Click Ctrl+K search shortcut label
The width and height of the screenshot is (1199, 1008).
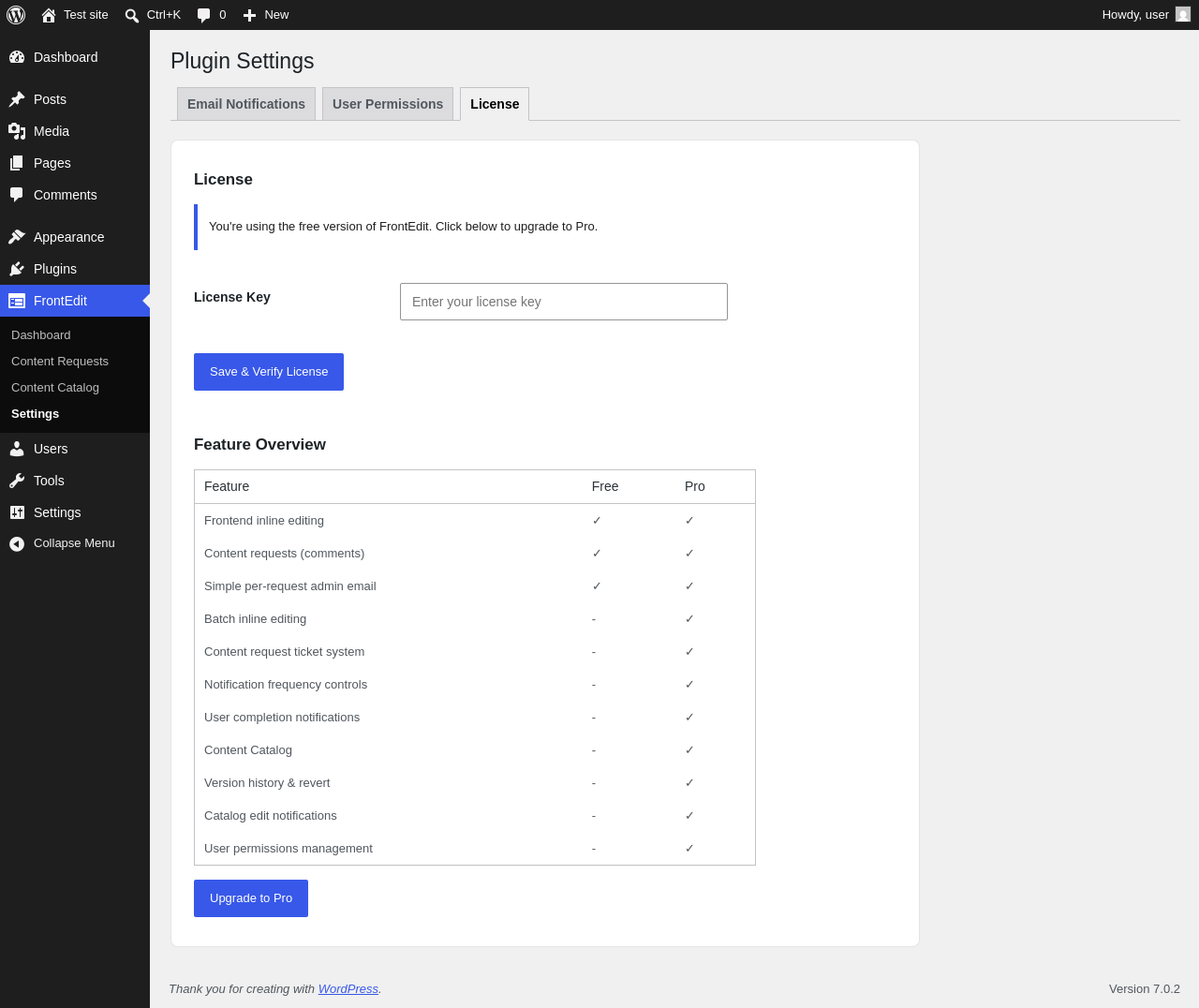coord(164,15)
